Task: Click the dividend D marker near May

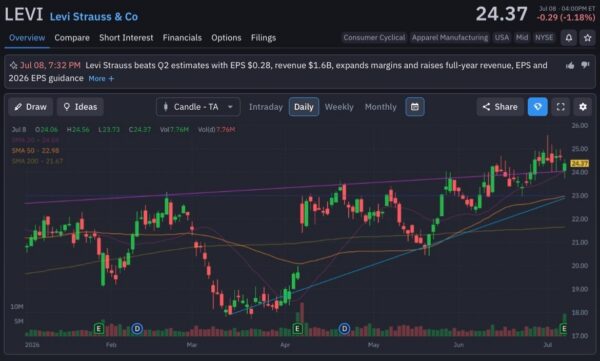Action: click(x=344, y=328)
